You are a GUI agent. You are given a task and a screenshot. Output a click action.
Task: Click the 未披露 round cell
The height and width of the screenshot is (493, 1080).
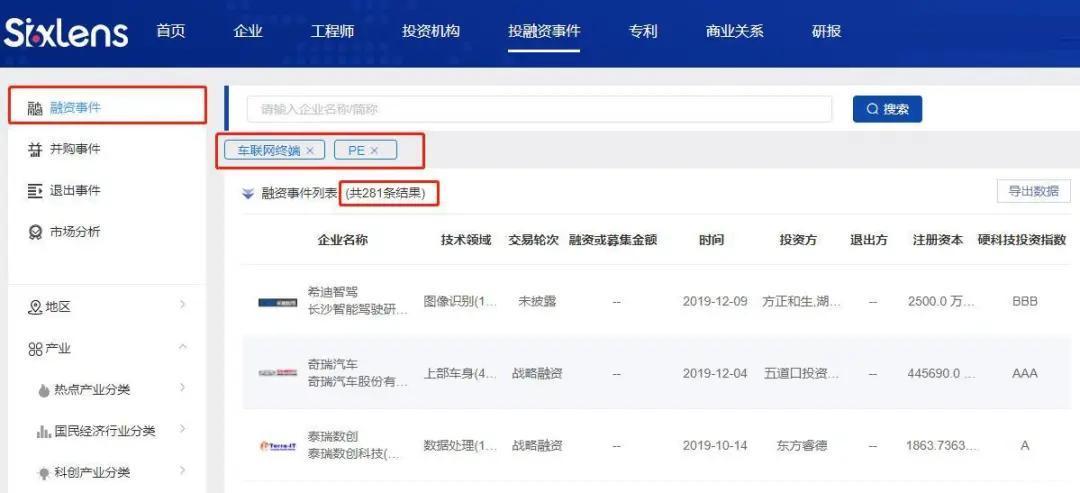point(537,302)
